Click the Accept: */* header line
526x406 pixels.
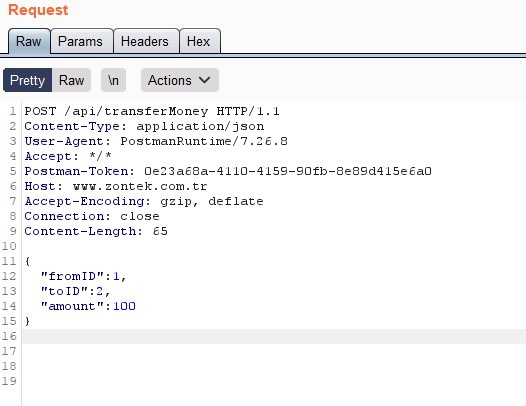click(x=68, y=156)
